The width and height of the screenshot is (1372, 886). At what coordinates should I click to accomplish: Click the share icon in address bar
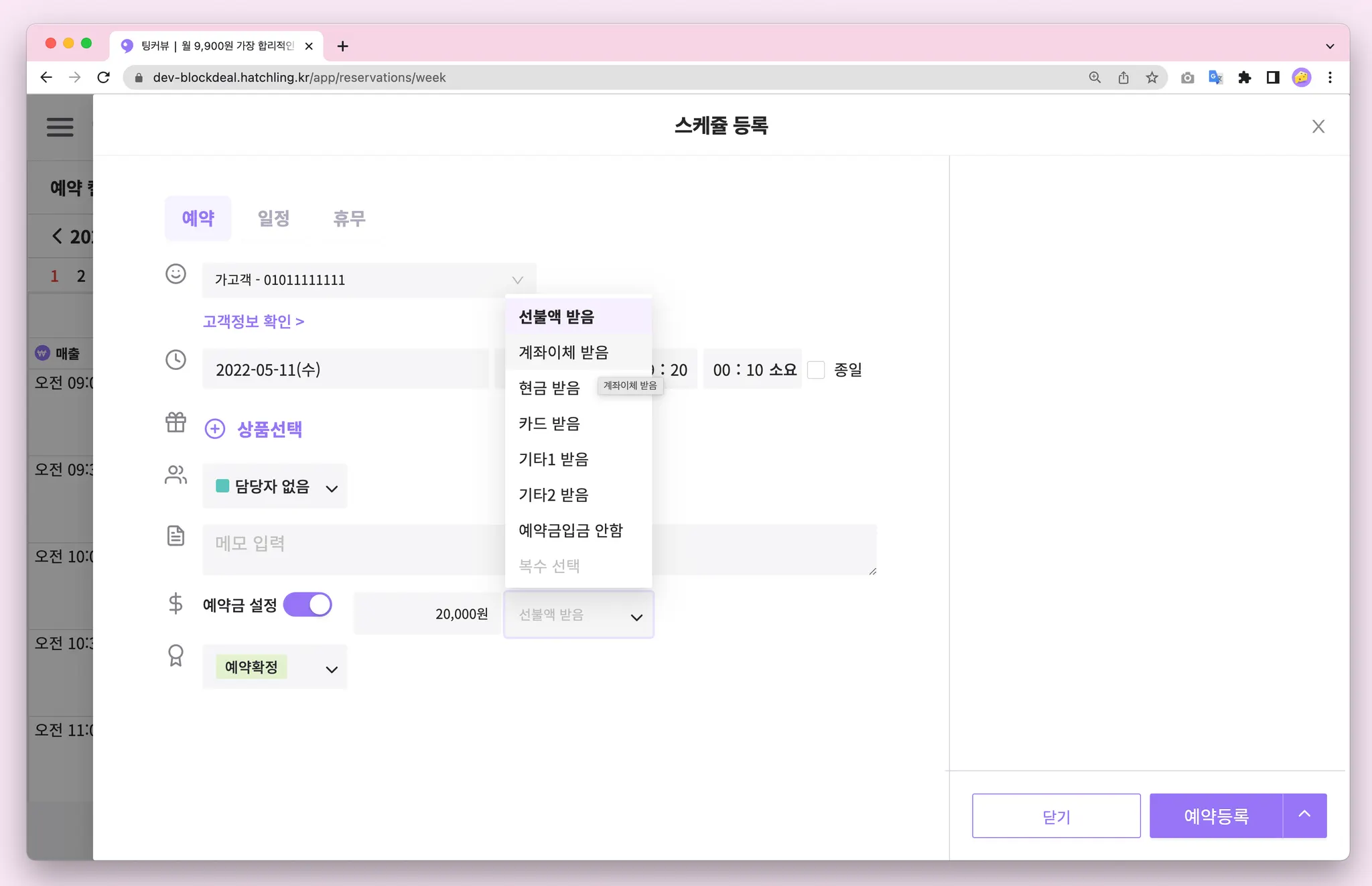click(x=1123, y=78)
